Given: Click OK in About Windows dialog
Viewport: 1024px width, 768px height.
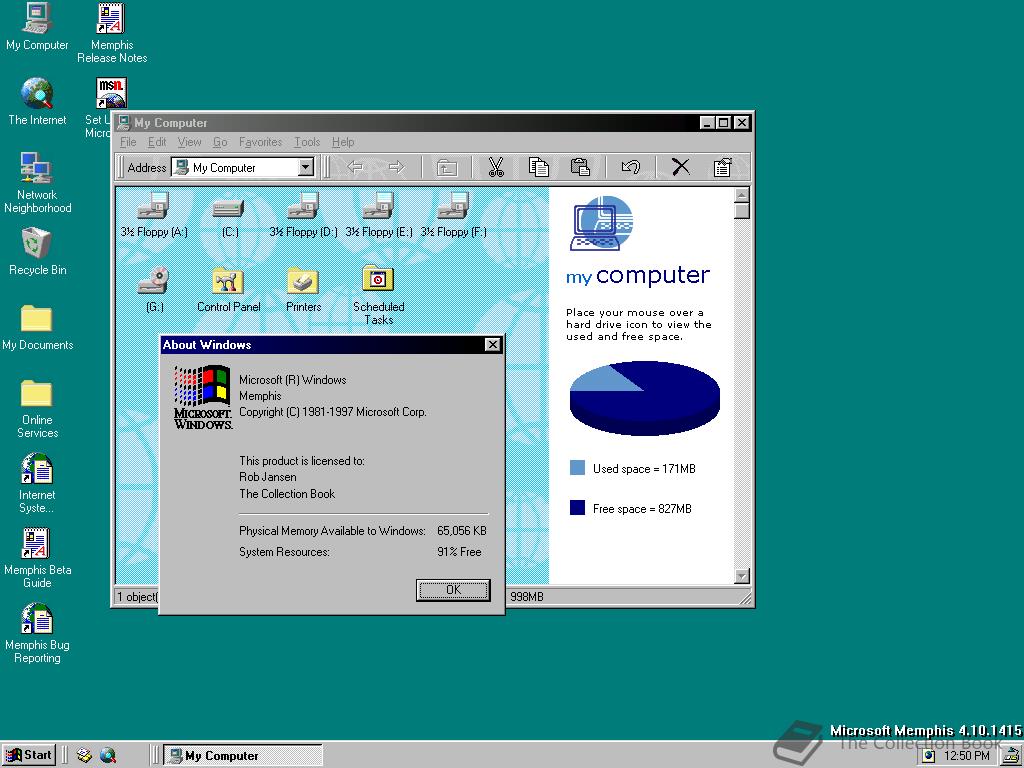Looking at the screenshot, I should coord(453,590).
